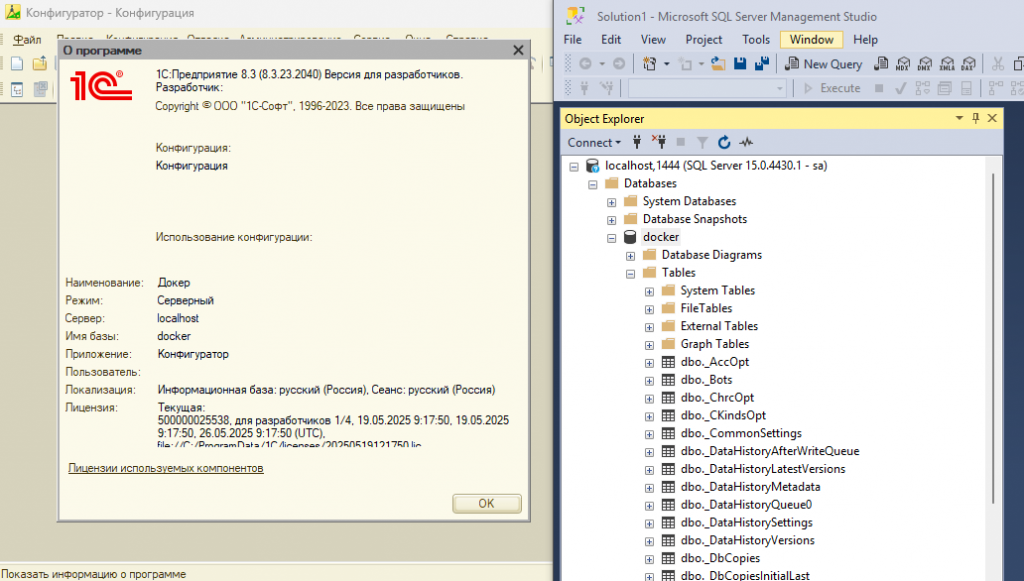Select the External Tables folder

(719, 326)
